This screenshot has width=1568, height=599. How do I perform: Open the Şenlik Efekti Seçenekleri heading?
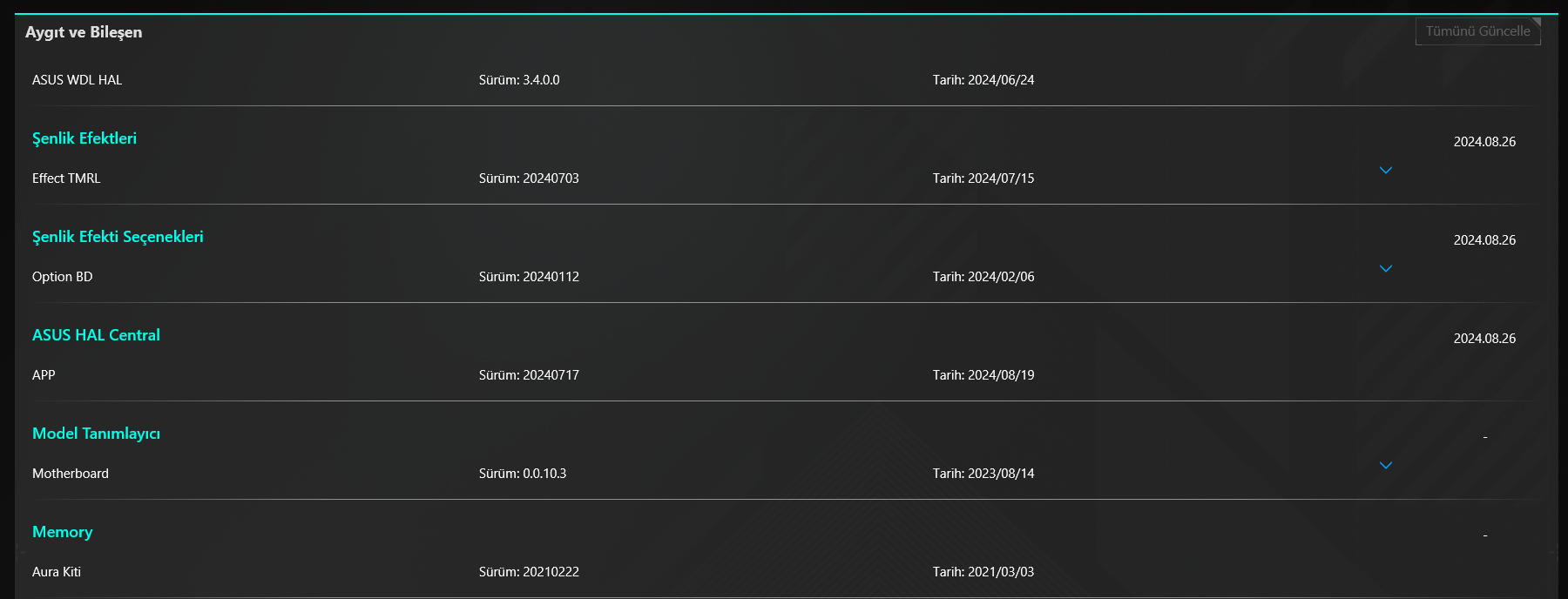[118, 237]
